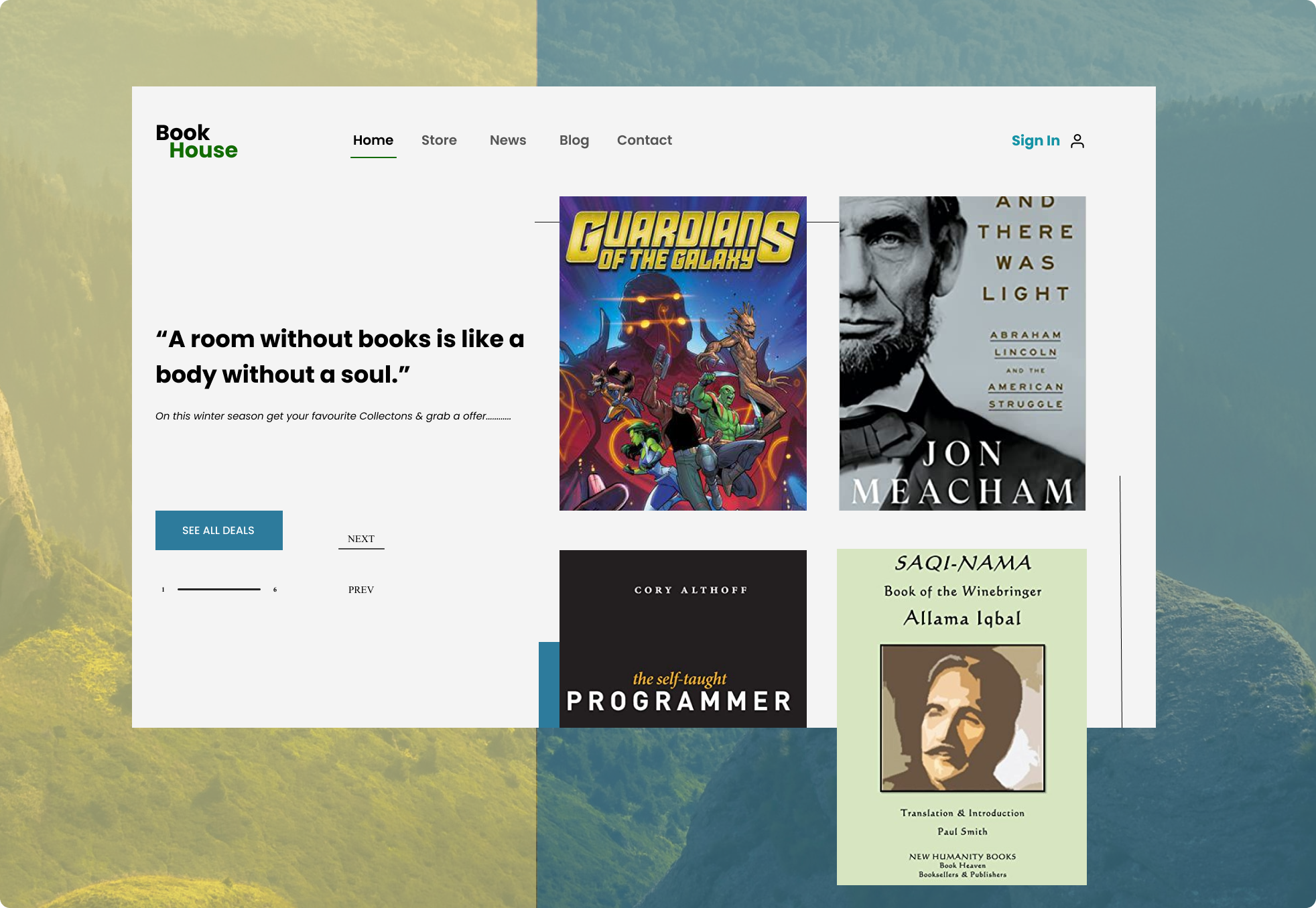Open the News section
This screenshot has width=1316, height=908.
click(x=508, y=140)
